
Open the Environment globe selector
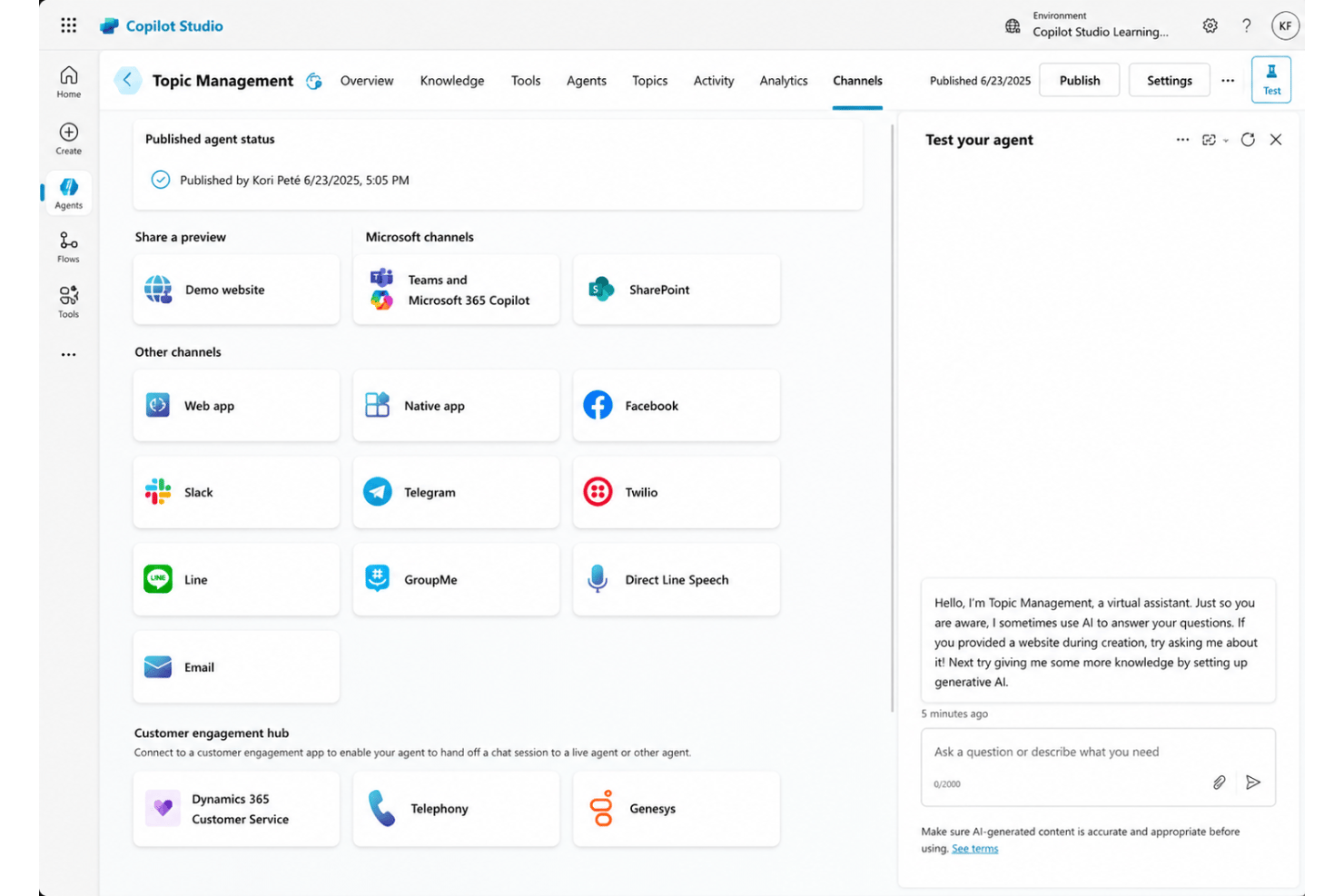pyautogui.click(x=1013, y=26)
